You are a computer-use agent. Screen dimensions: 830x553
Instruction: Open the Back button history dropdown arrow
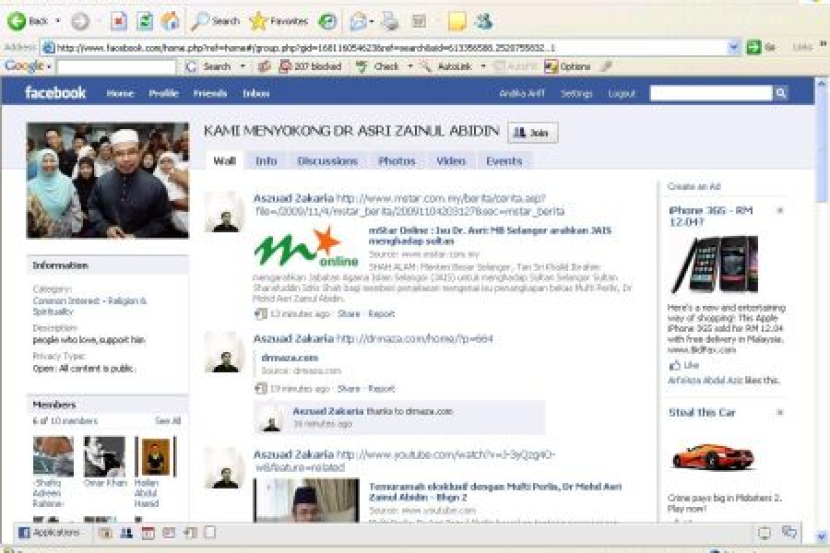pos(58,21)
